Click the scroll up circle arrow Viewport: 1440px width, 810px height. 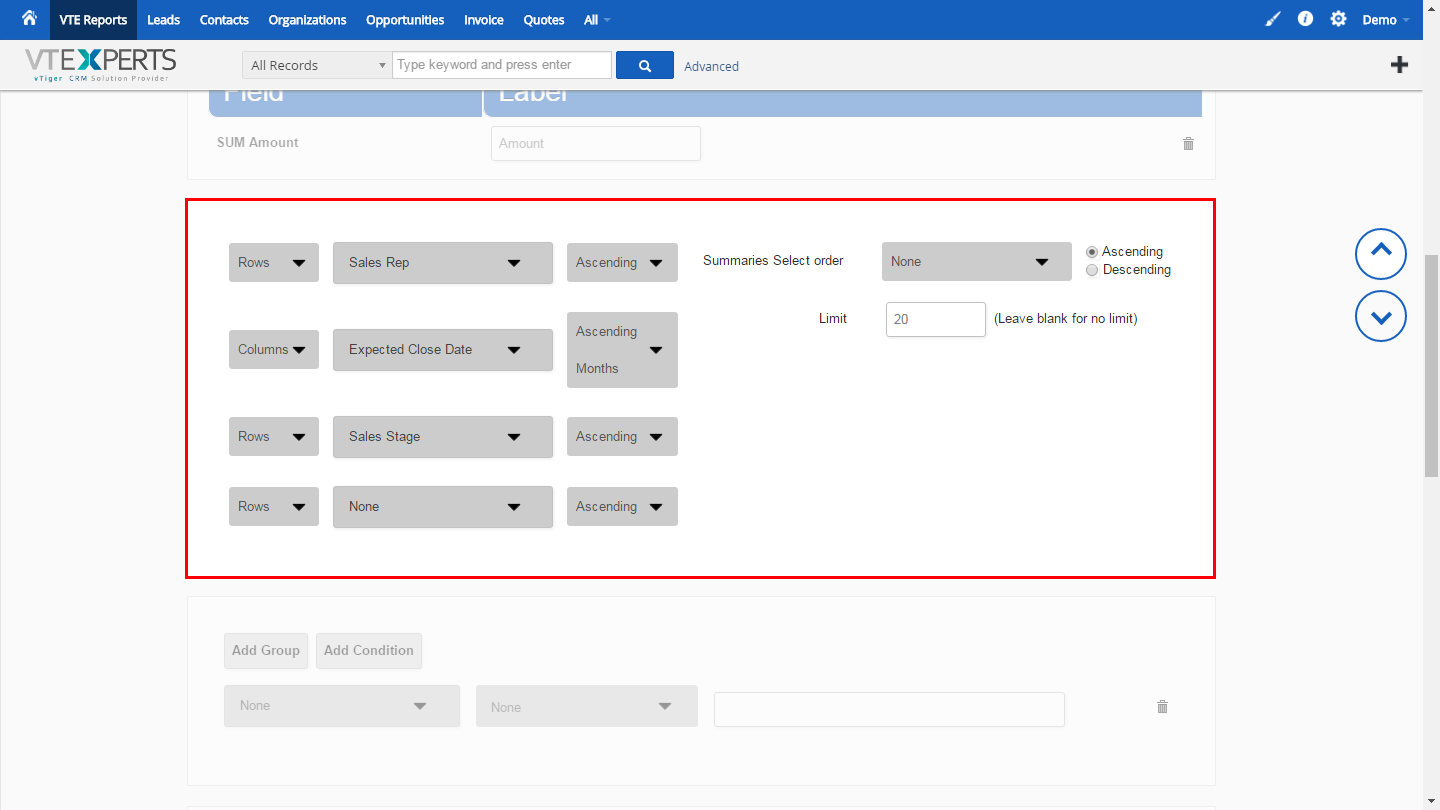click(1381, 253)
